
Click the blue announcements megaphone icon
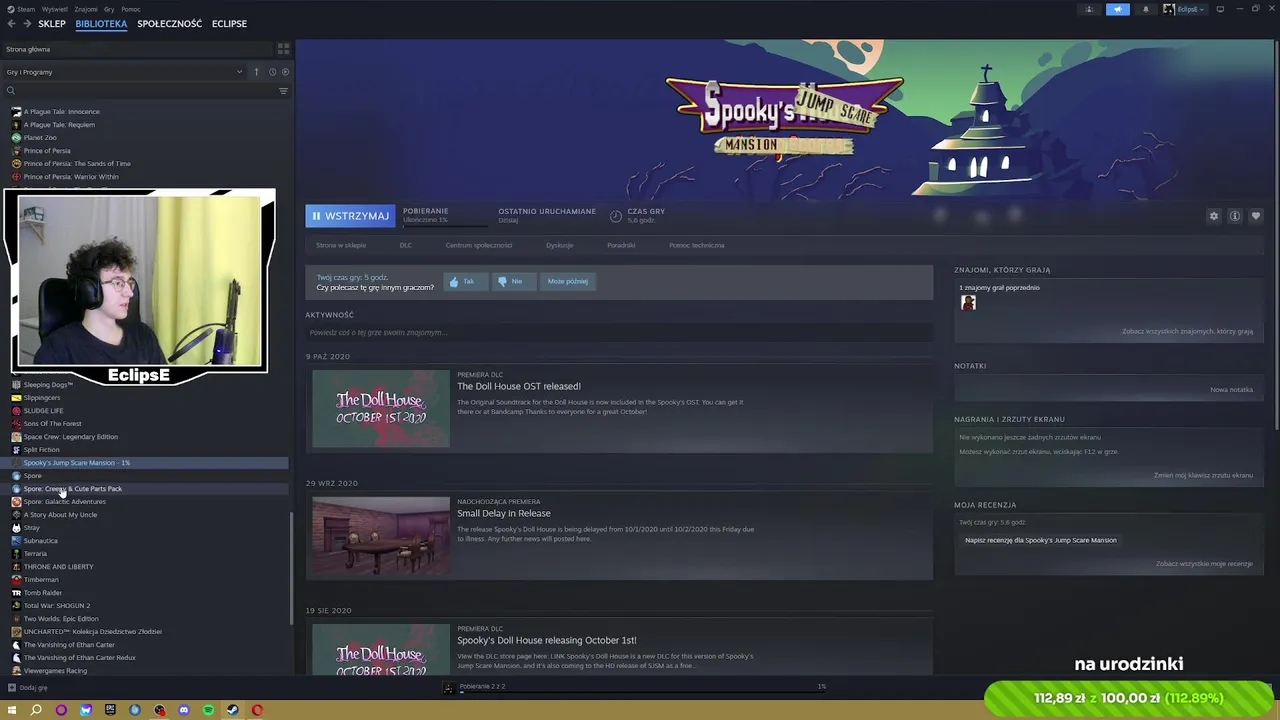click(1118, 9)
